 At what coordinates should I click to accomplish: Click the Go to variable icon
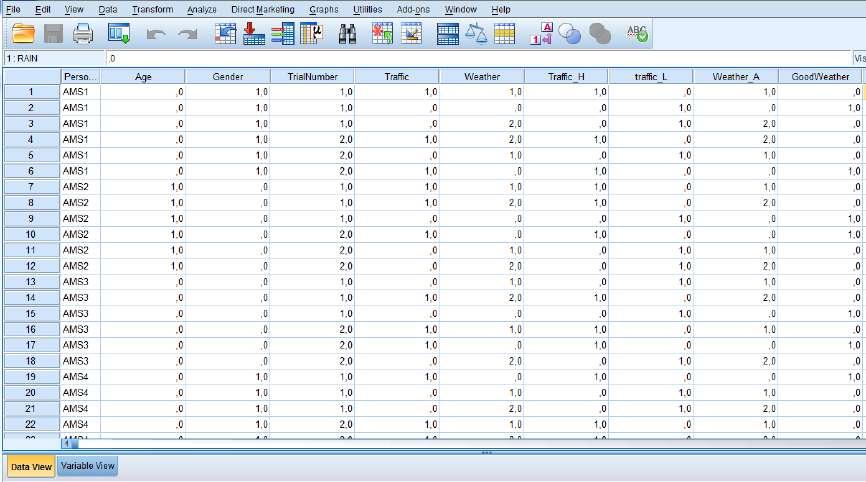point(254,34)
